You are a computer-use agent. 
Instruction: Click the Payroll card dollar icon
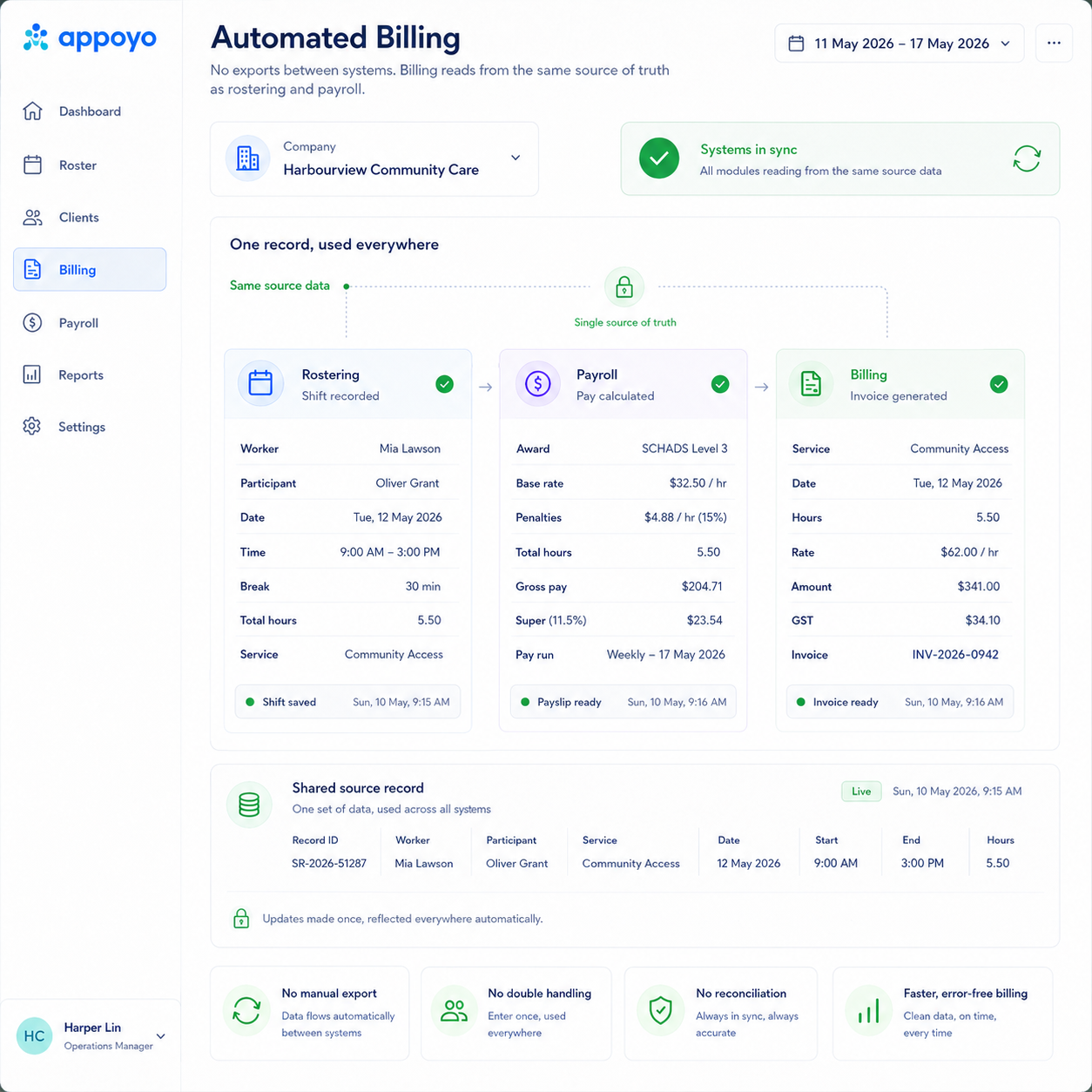pyautogui.click(x=538, y=383)
